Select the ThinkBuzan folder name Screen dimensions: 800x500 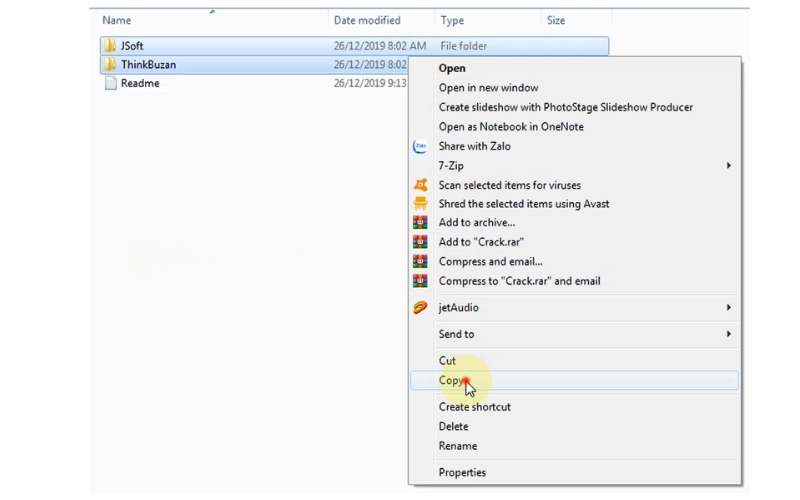pyautogui.click(x=148, y=64)
